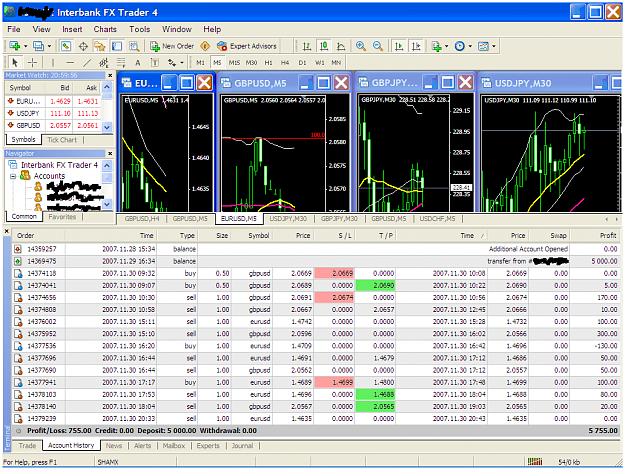This screenshot has width=625, height=470.
Task: Open the Favorites tab in Navigator
Action: click(62, 217)
